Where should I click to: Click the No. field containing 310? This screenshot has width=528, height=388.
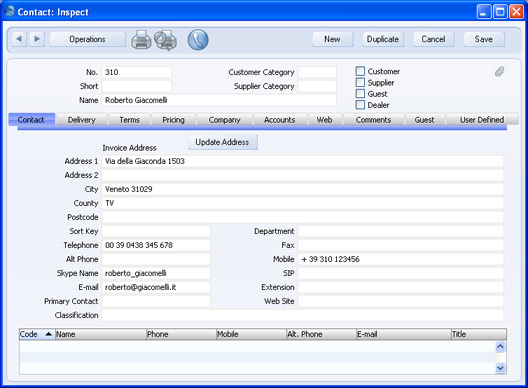coord(136,72)
